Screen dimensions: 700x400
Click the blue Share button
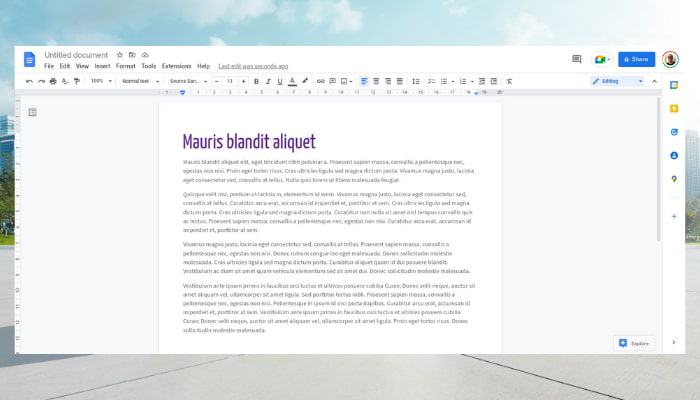(637, 59)
